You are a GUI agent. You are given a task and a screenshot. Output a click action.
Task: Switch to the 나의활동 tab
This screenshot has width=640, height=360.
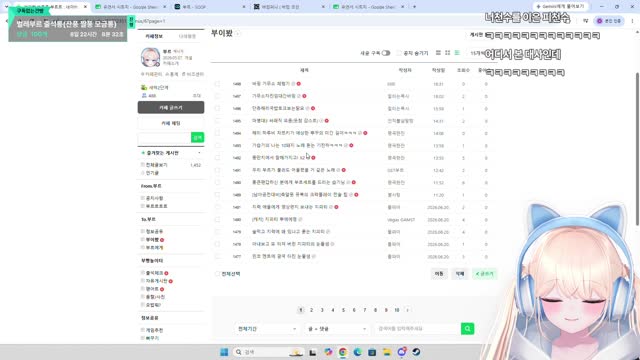(x=187, y=36)
